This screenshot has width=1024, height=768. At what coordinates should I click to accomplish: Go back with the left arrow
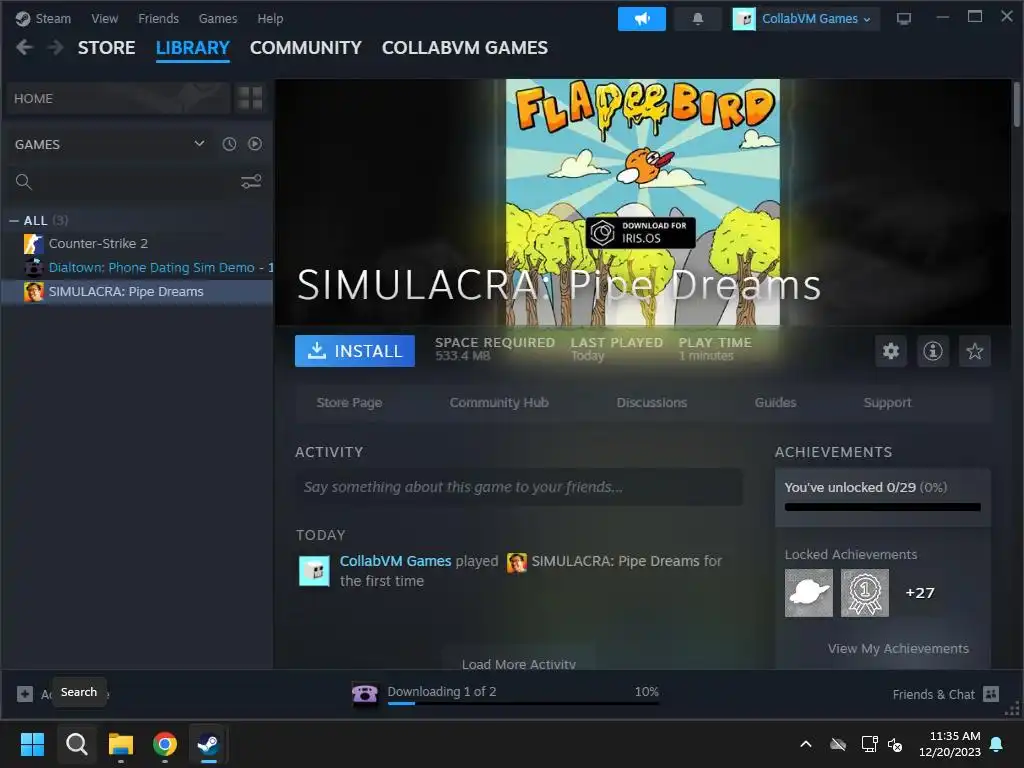[24, 47]
